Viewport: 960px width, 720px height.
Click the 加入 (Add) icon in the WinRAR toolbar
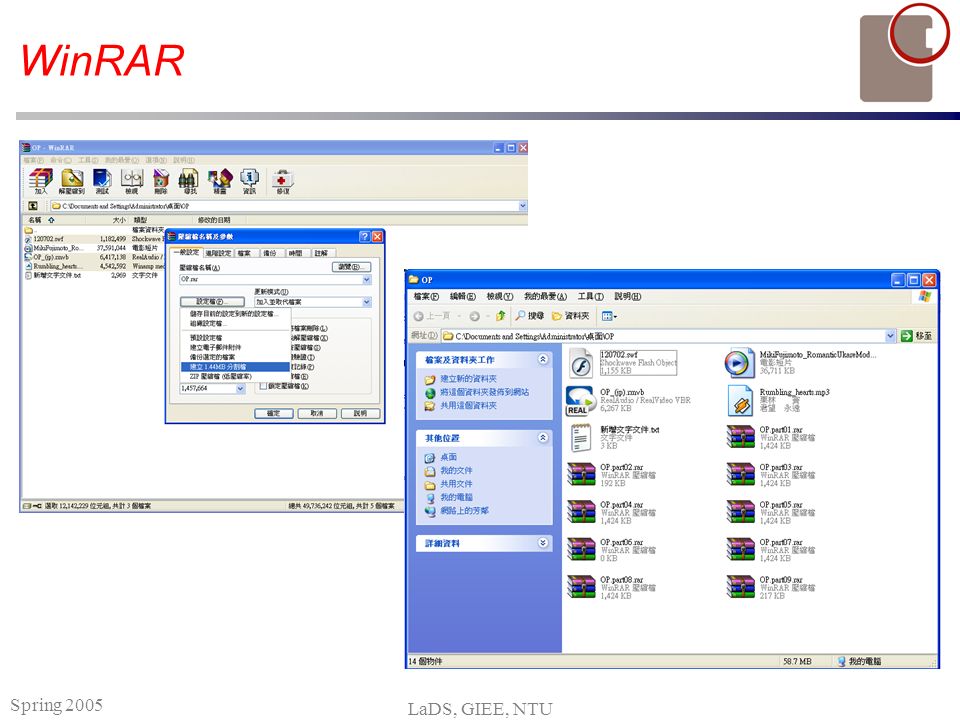(x=40, y=181)
